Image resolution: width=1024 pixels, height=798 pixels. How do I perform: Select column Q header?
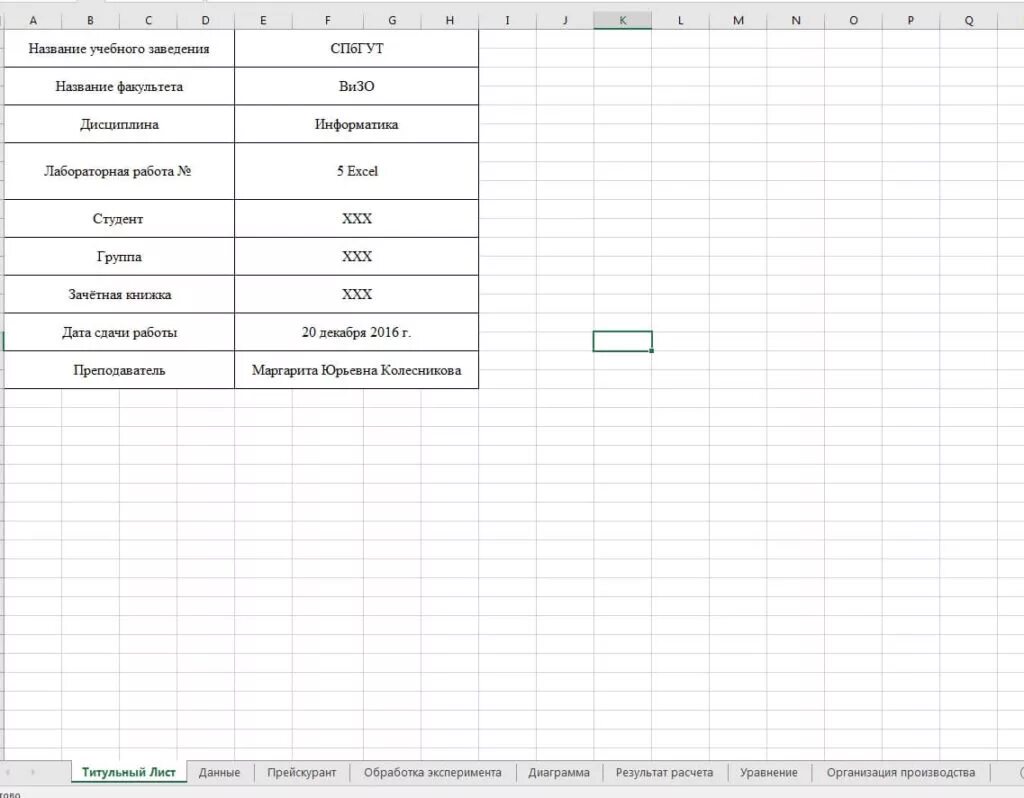pos(968,20)
